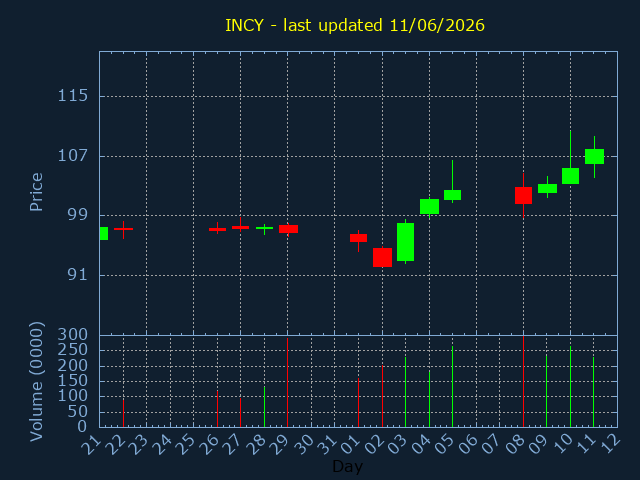Screen dimensions: 640x480
Task: Select the red candlestick for day 27
Action: coord(240,227)
